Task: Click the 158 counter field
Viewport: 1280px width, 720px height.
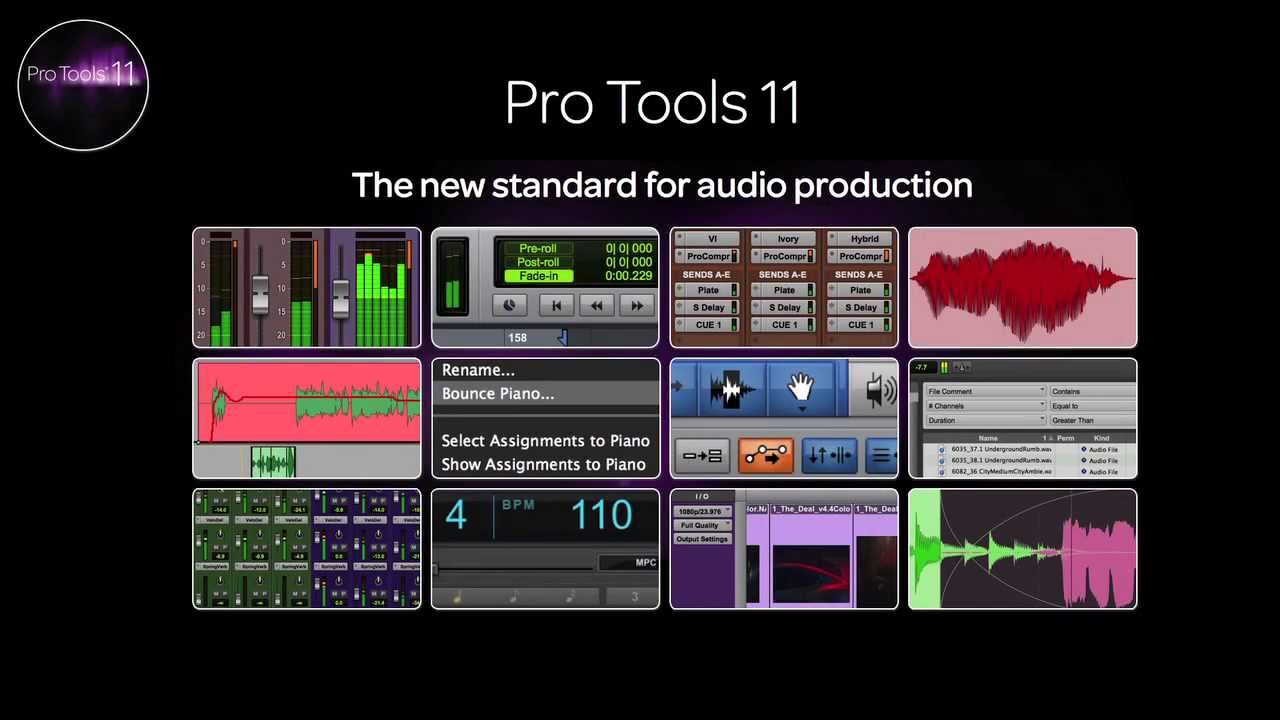Action: (x=517, y=337)
